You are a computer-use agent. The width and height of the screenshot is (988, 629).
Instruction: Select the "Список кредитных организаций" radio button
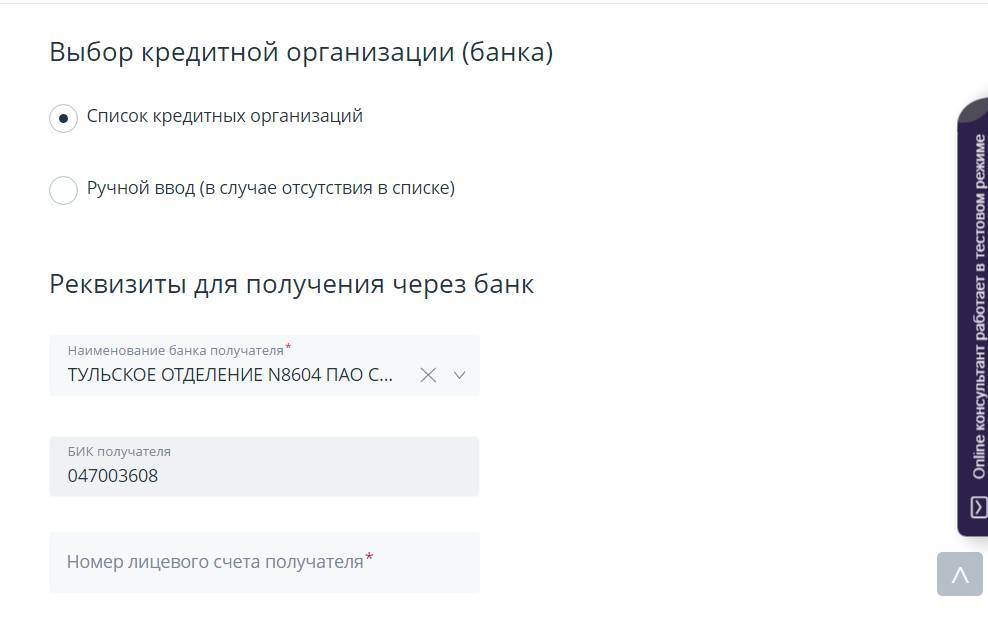tap(63, 118)
